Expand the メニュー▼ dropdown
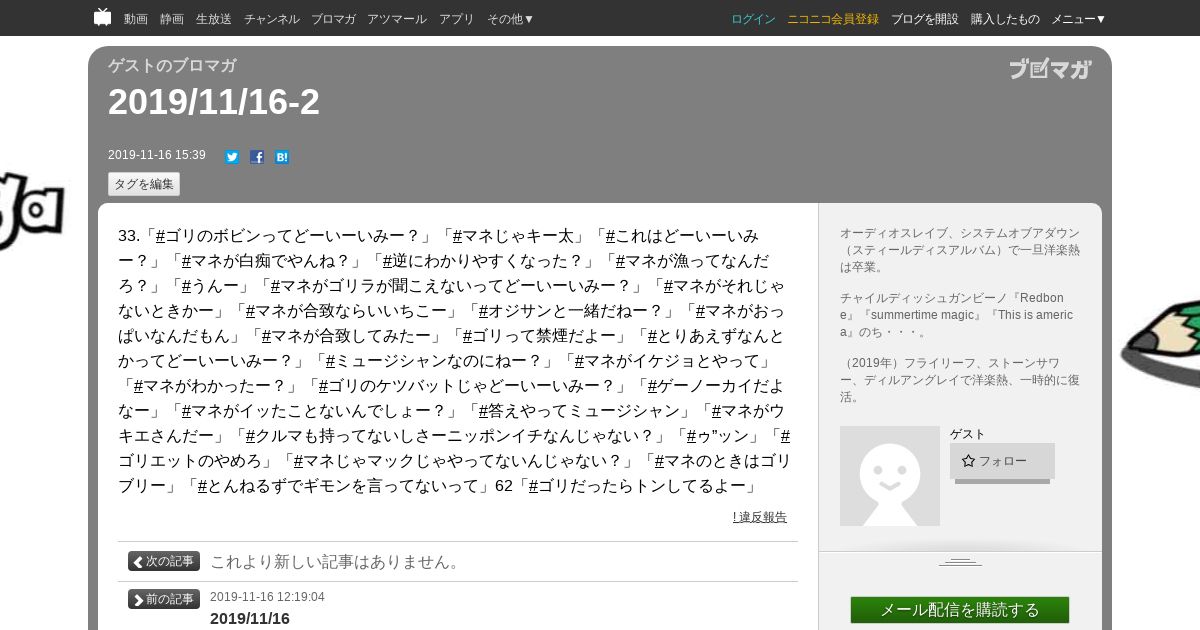The width and height of the screenshot is (1200, 630). 1079,19
